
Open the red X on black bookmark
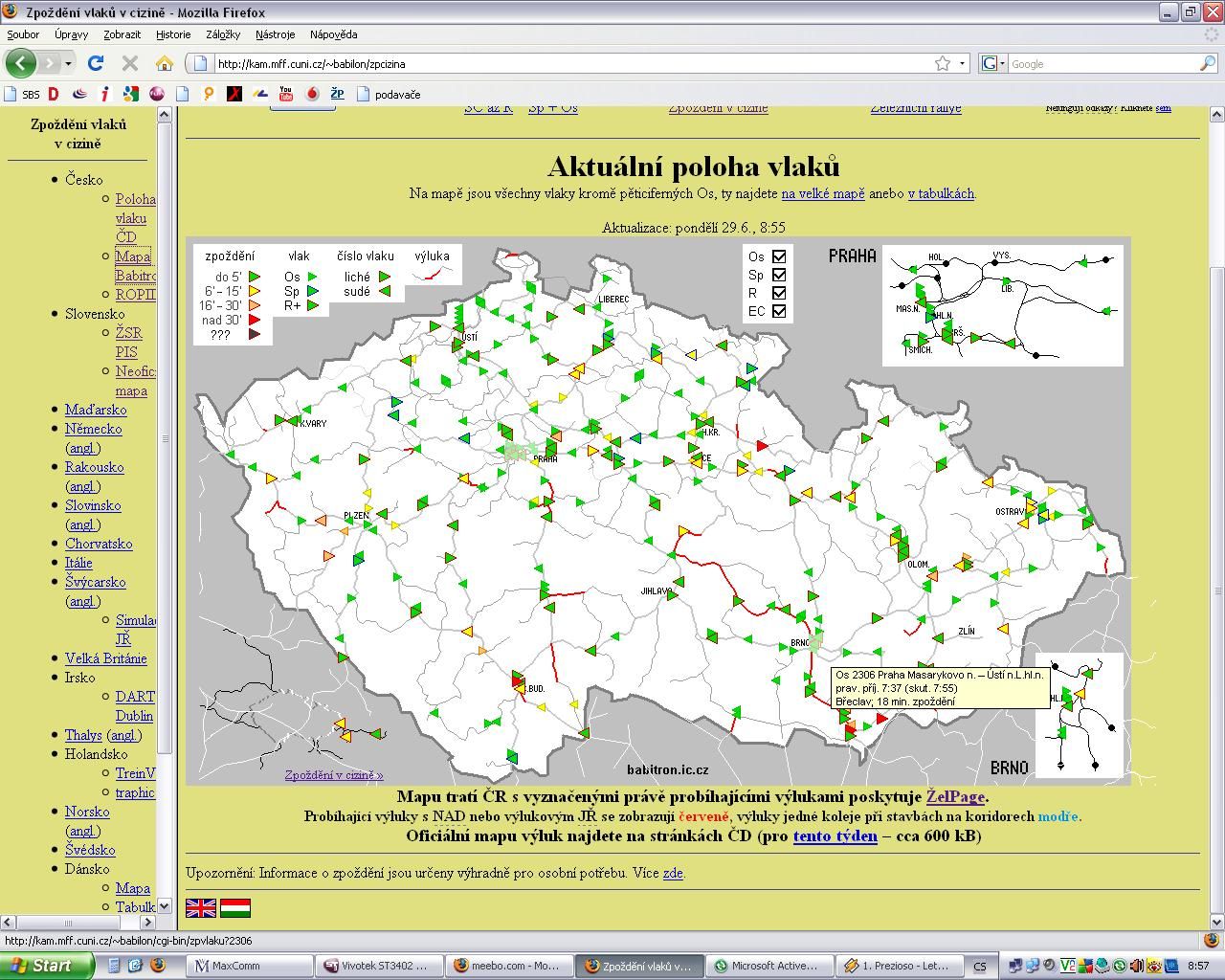tap(234, 94)
